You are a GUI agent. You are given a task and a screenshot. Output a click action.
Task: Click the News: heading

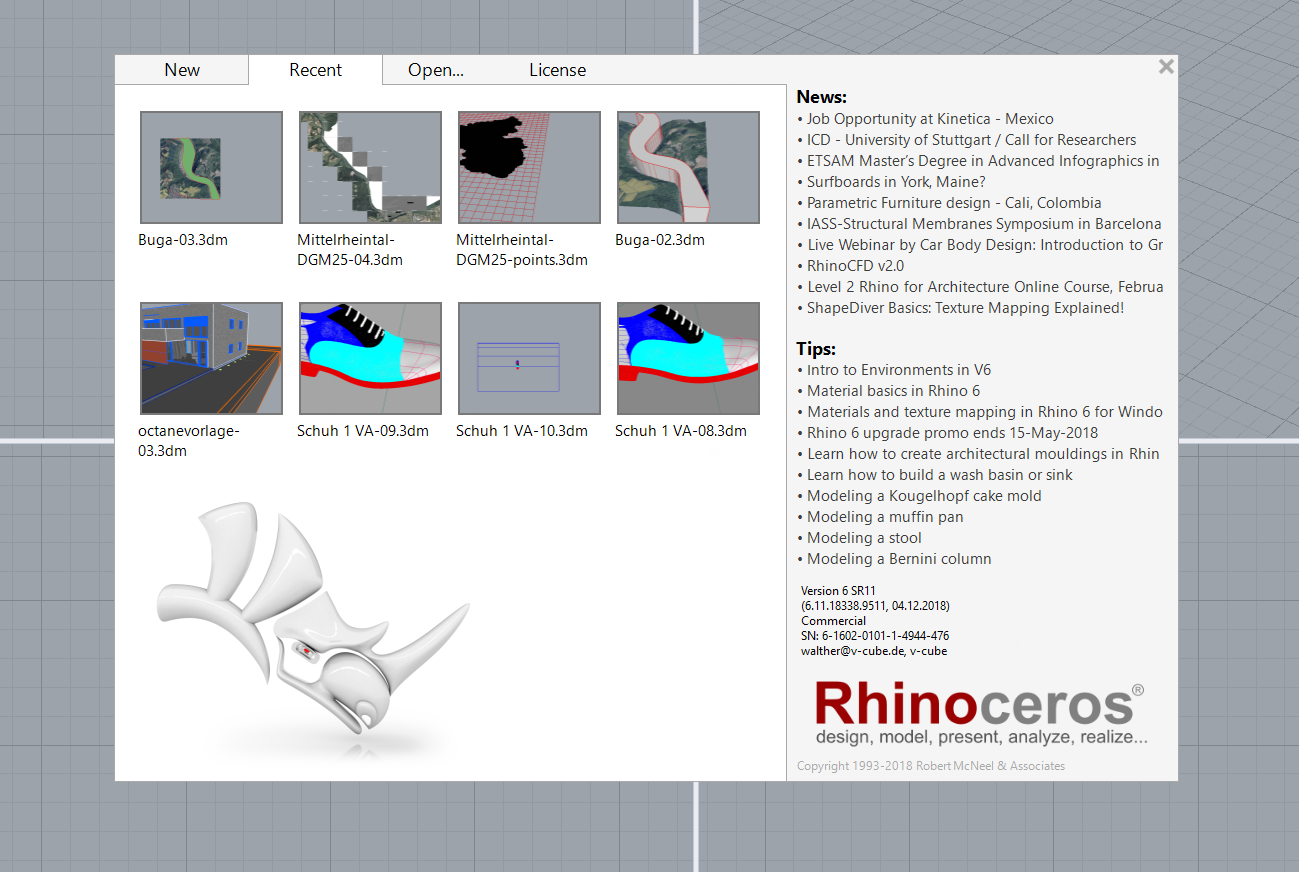click(x=822, y=97)
